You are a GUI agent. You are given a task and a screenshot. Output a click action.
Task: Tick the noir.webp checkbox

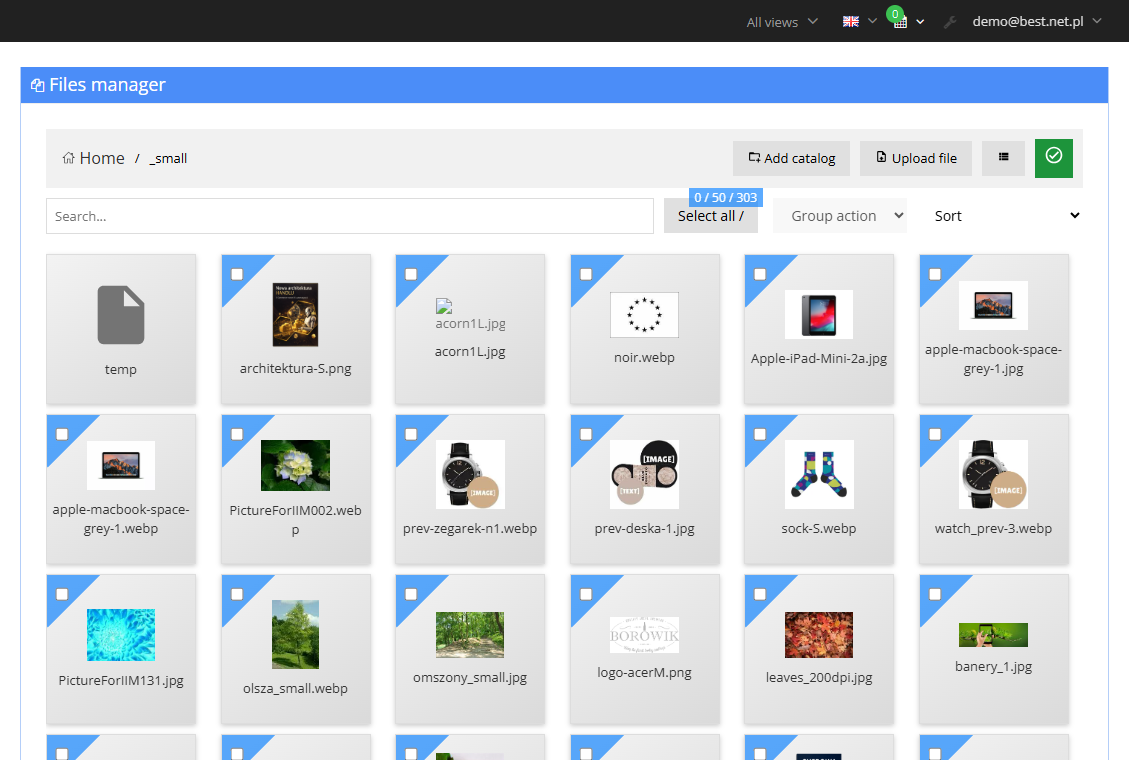coord(586,274)
